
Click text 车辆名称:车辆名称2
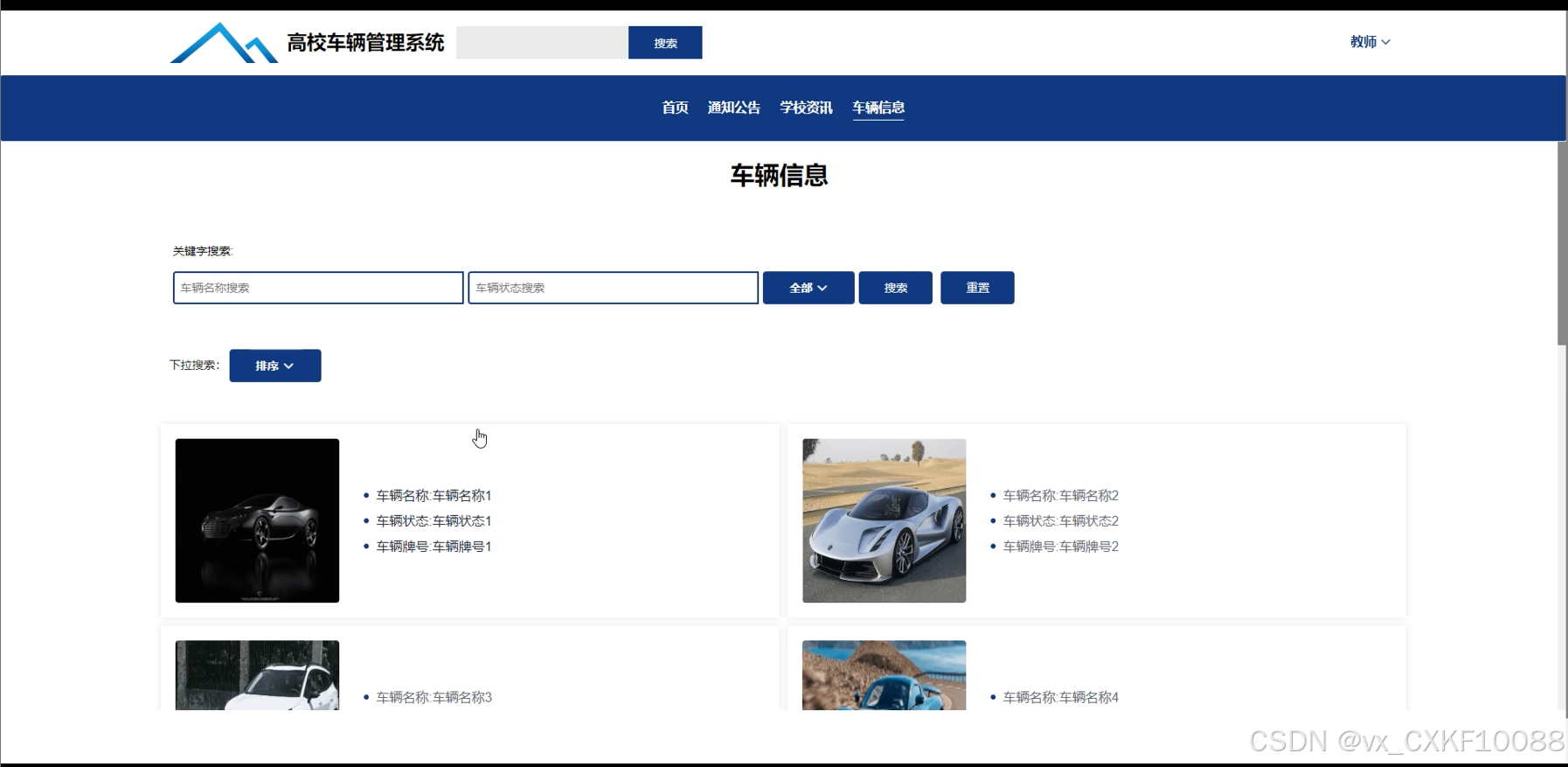click(x=1061, y=496)
